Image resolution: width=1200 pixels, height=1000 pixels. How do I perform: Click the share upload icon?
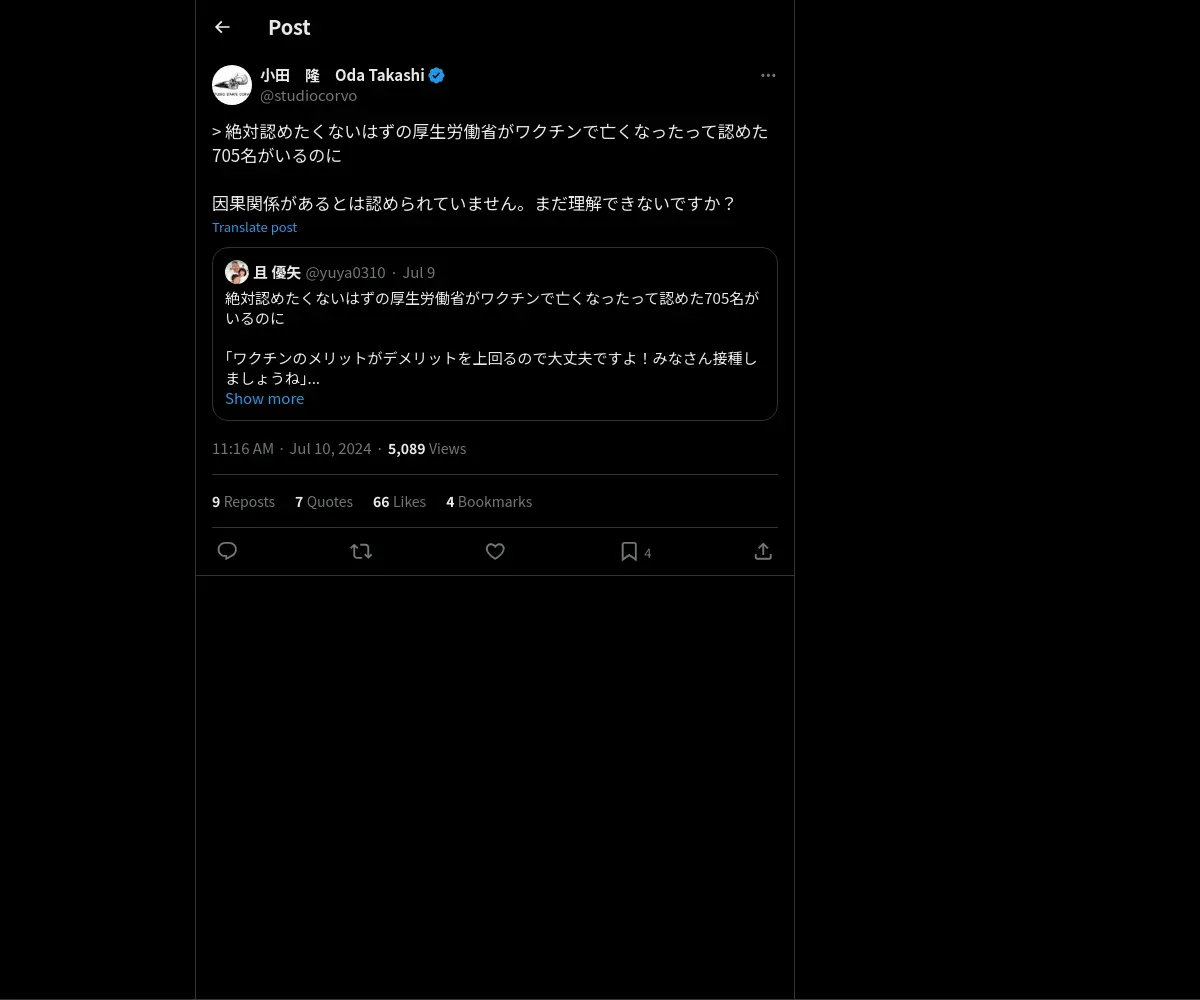click(763, 551)
